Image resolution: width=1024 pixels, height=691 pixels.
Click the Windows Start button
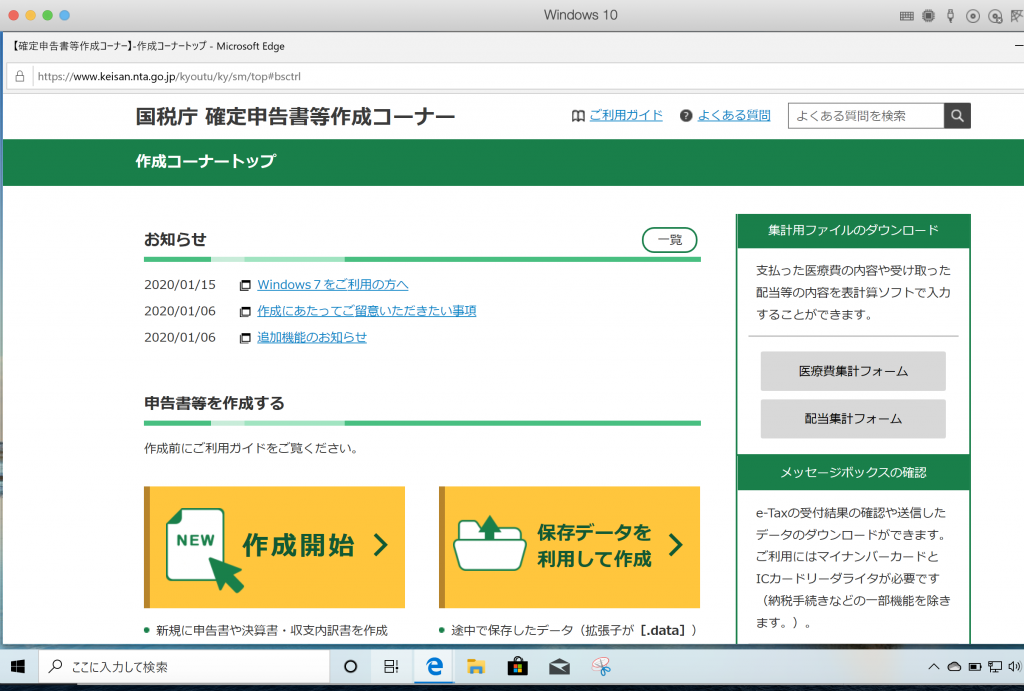(18, 667)
